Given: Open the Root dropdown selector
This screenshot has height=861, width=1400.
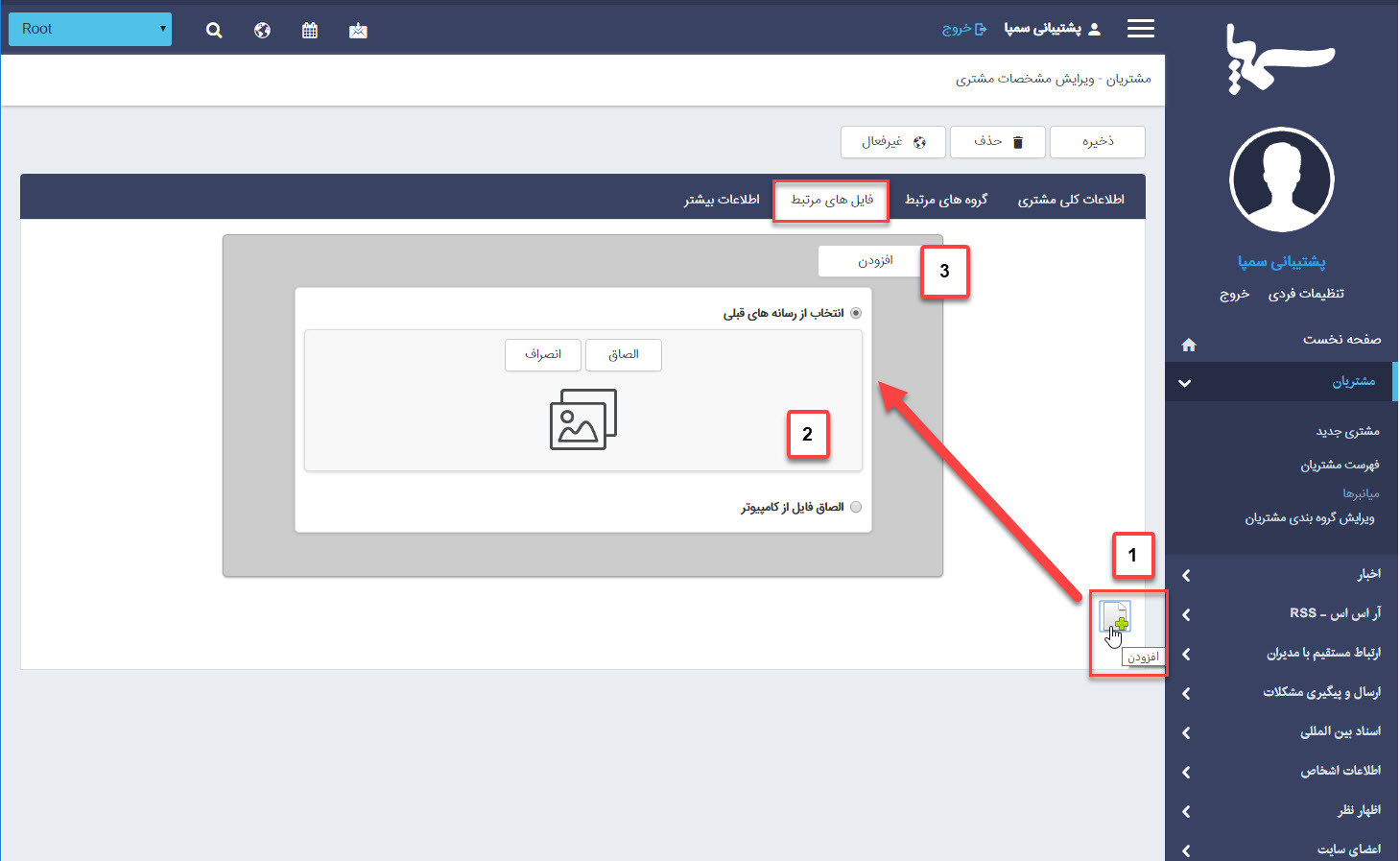Looking at the screenshot, I should coord(89,29).
